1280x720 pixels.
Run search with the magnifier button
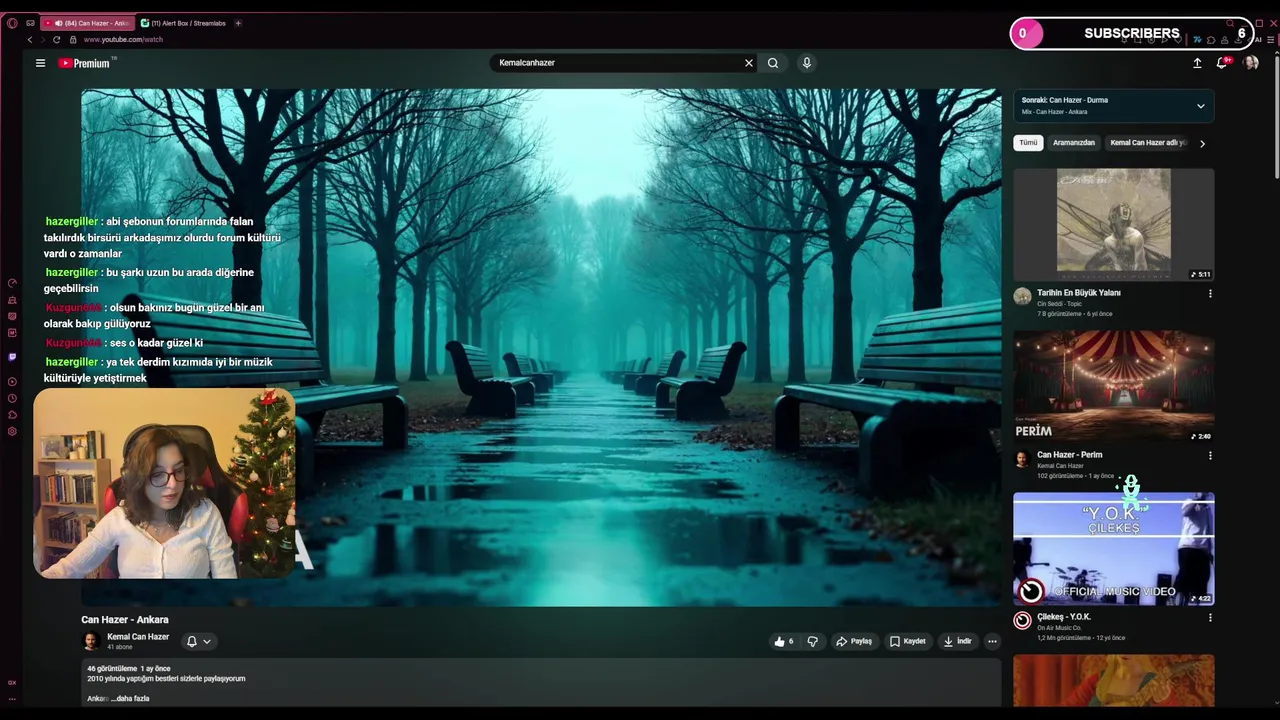click(x=773, y=63)
